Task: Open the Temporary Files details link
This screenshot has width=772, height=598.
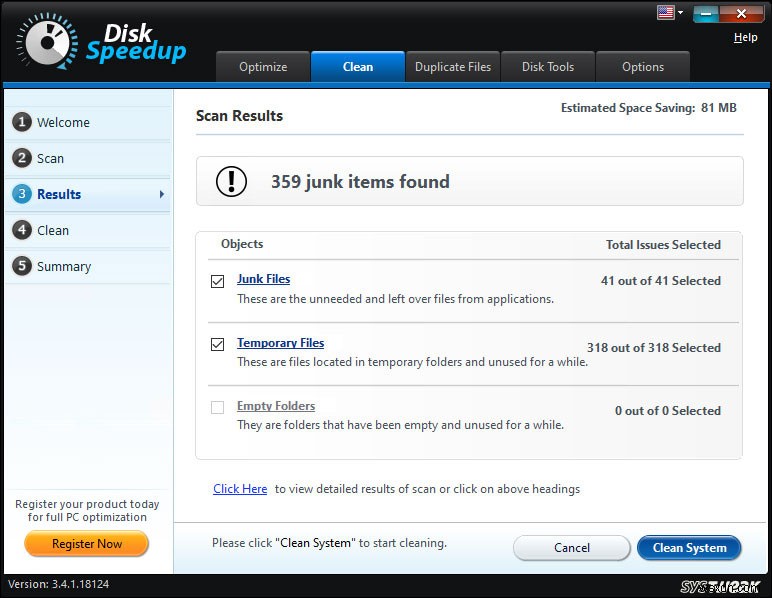Action: point(281,343)
